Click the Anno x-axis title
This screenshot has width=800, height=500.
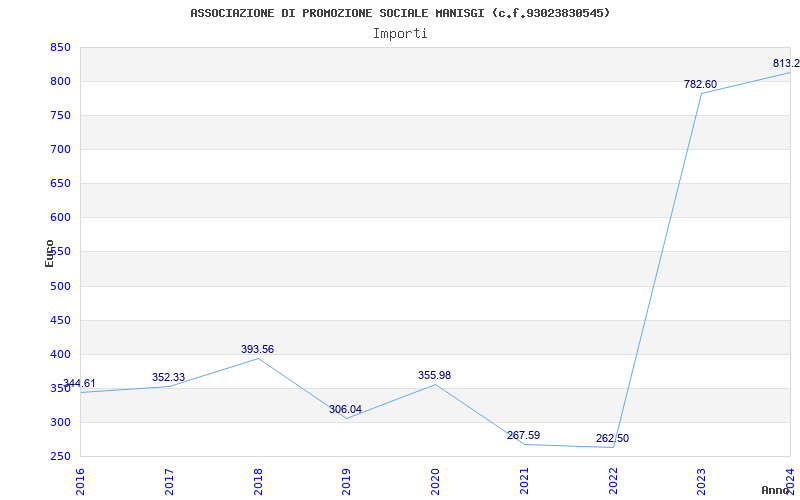[x=776, y=490]
